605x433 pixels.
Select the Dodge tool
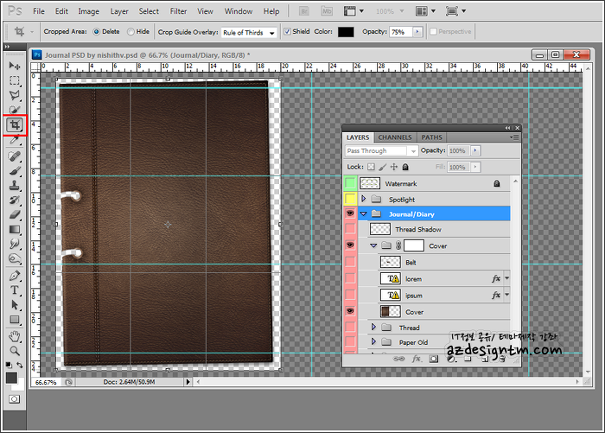(x=15, y=259)
